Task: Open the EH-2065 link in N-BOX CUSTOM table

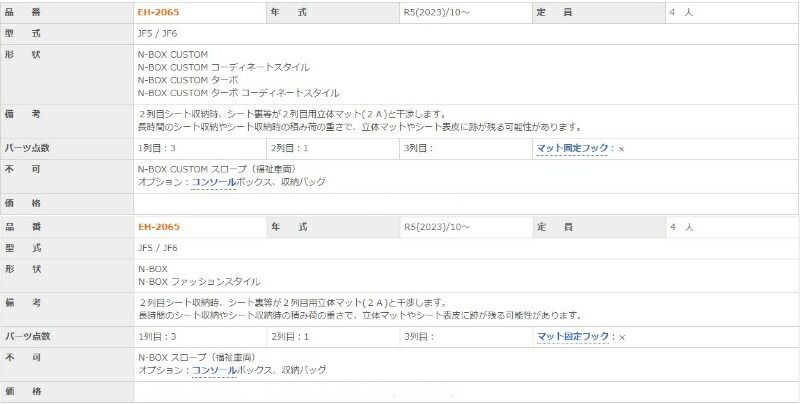Action: point(159,12)
